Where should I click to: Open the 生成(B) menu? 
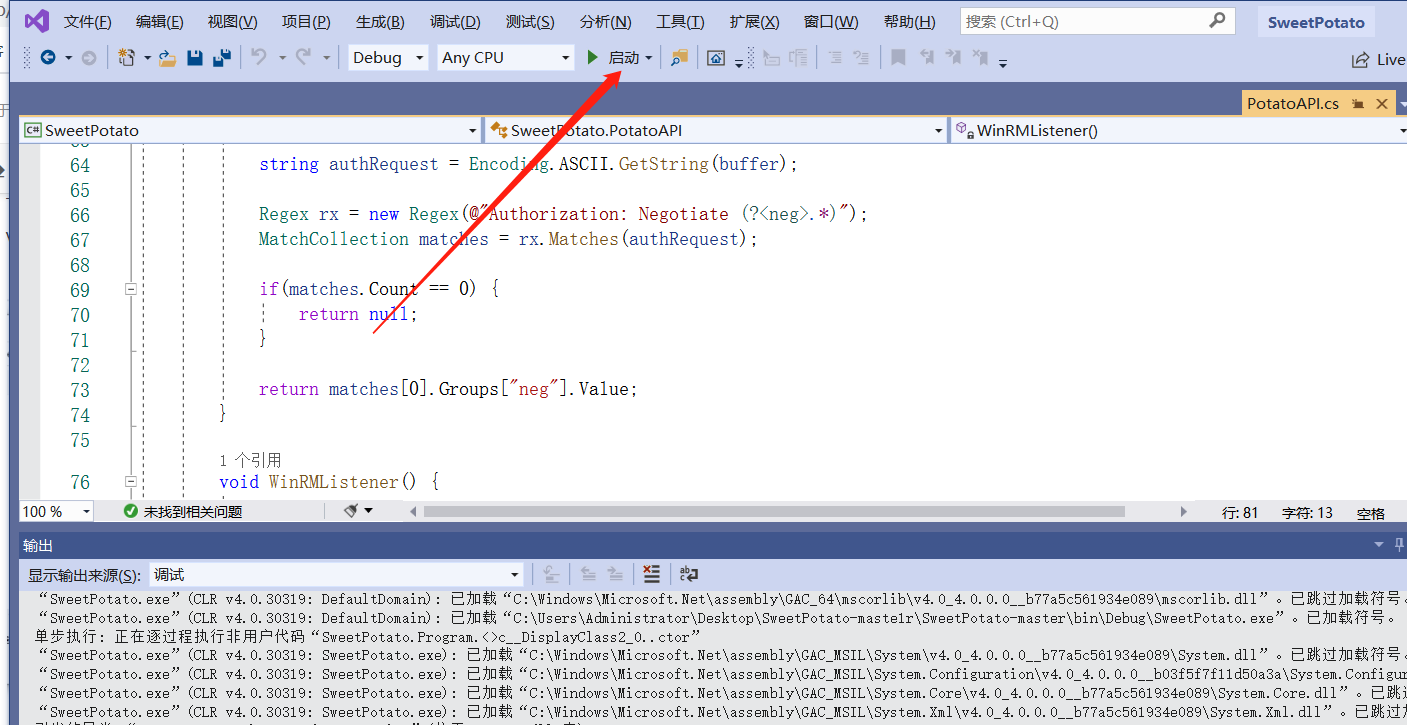point(380,22)
